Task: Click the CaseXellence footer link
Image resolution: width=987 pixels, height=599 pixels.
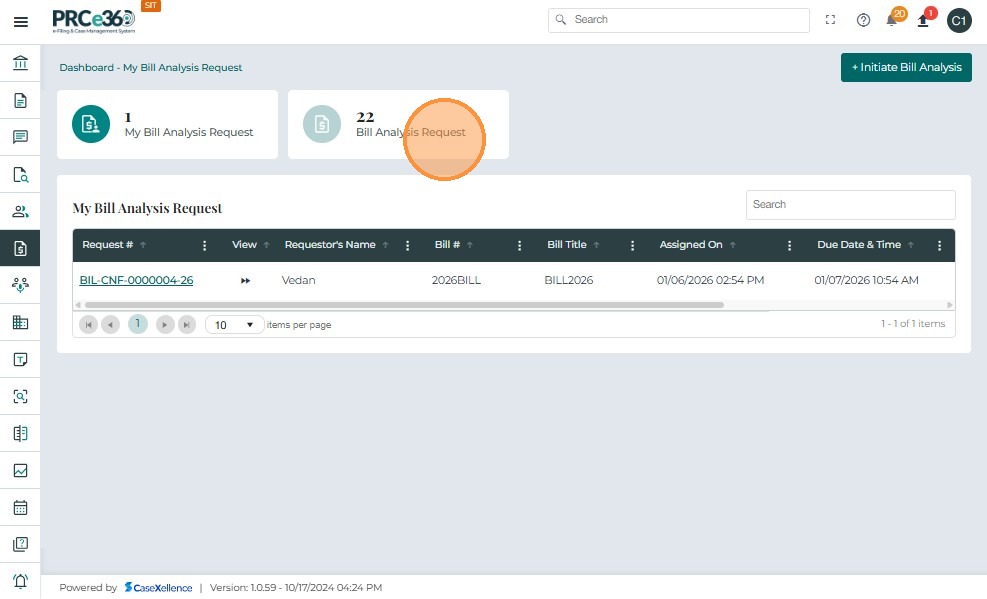Action: coord(159,588)
